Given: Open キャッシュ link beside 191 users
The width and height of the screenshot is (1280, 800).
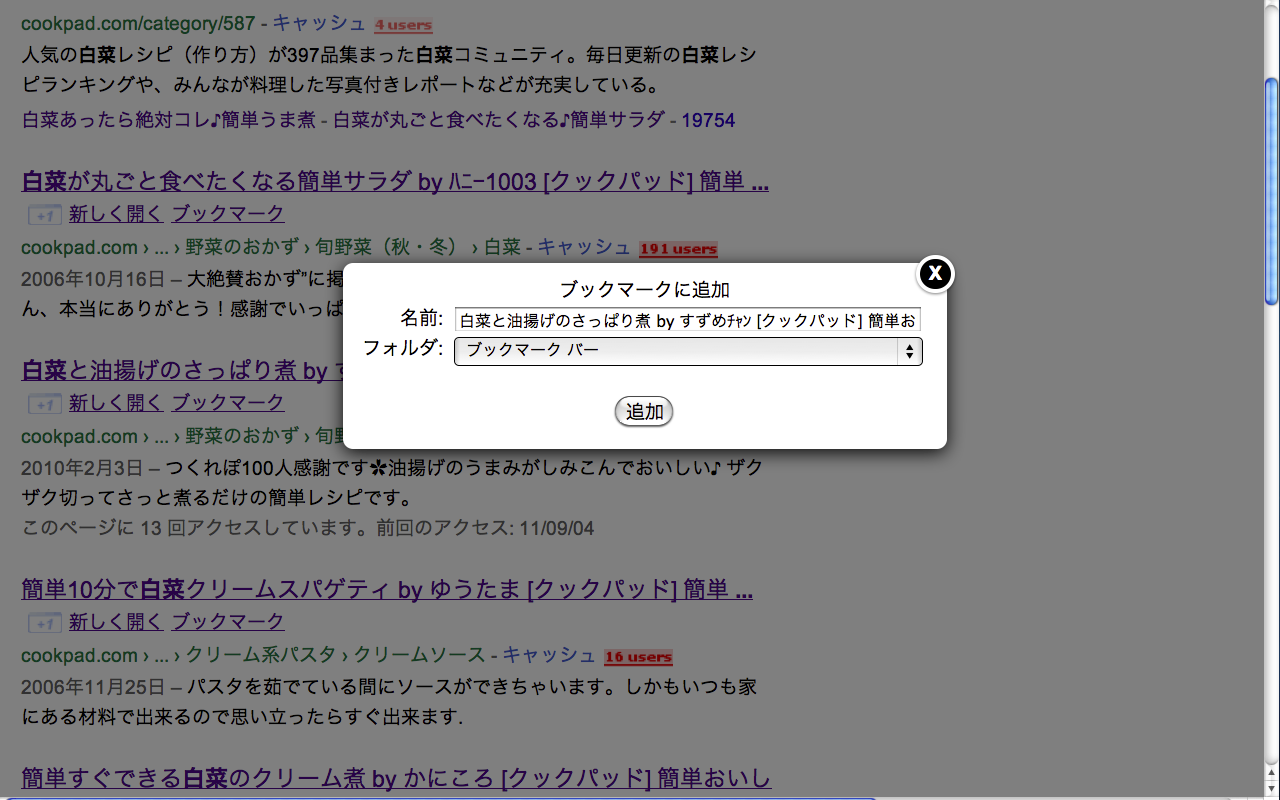Looking at the screenshot, I should pyautogui.click(x=584, y=247).
